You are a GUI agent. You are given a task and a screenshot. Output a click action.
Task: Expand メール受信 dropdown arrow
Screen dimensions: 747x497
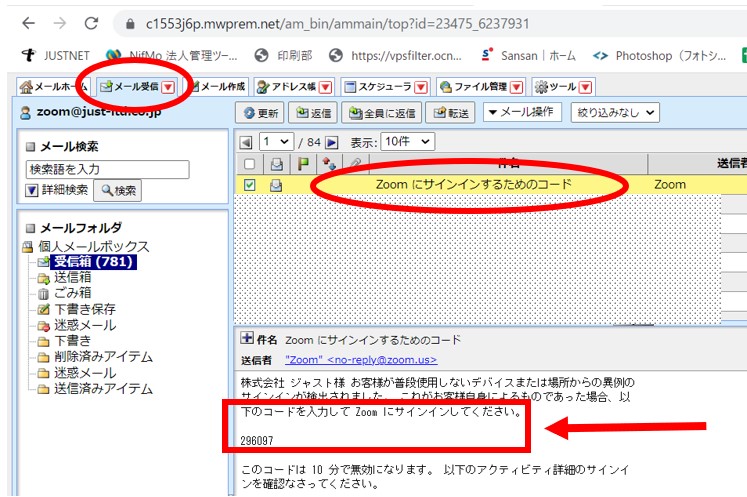[168, 87]
